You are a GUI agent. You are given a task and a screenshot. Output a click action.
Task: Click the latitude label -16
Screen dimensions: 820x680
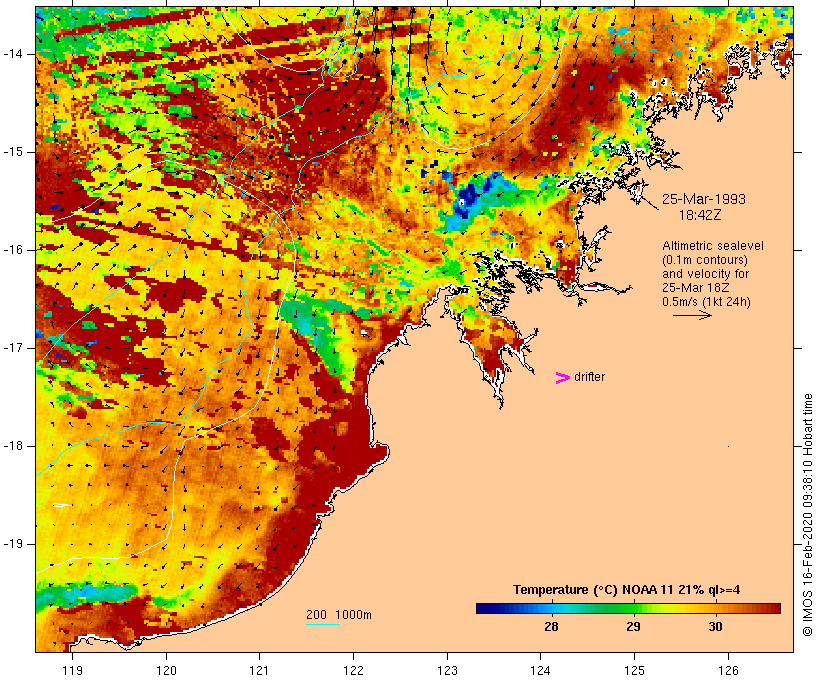click(x=12, y=250)
